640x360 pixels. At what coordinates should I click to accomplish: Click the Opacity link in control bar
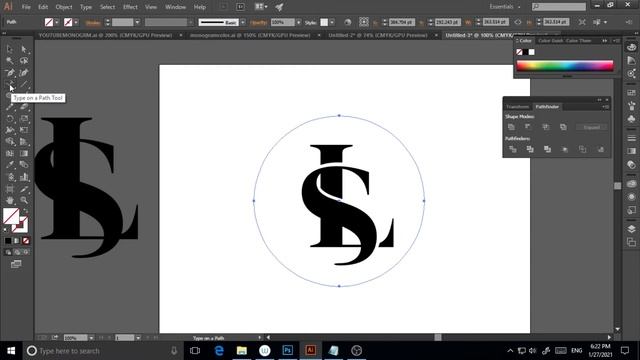[258, 23]
